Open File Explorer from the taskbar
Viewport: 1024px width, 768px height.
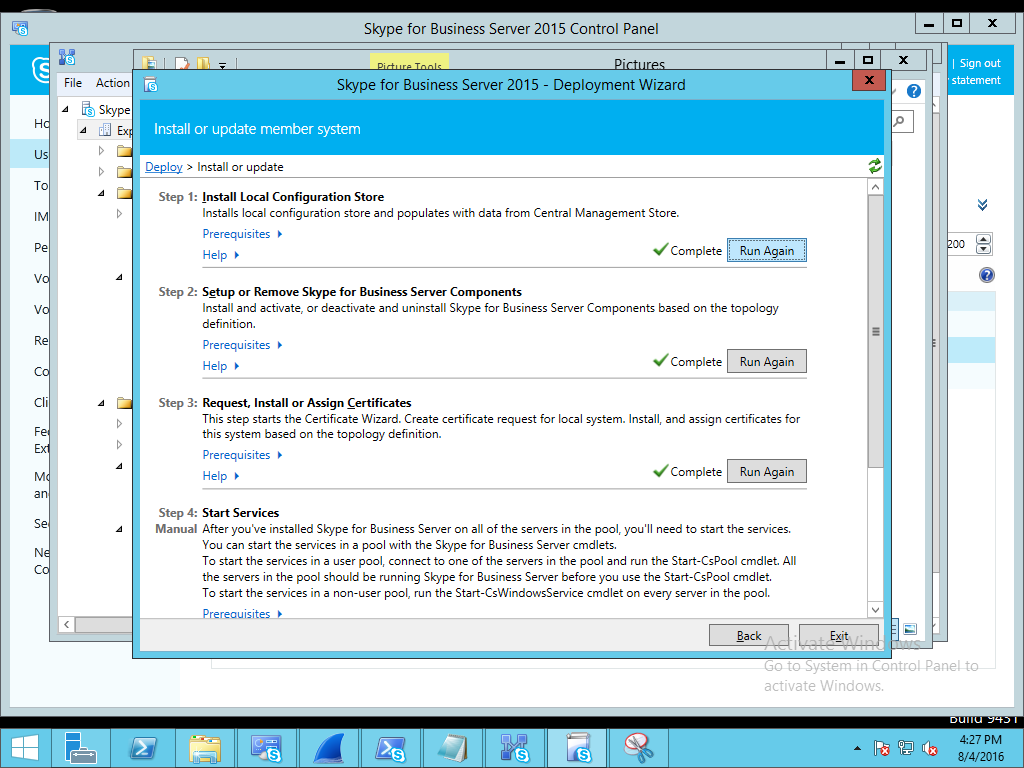[205, 747]
